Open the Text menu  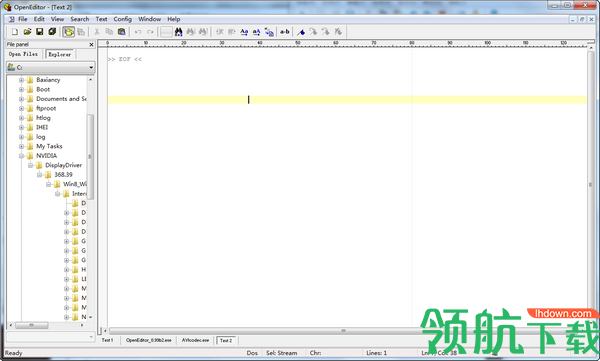click(x=101, y=19)
